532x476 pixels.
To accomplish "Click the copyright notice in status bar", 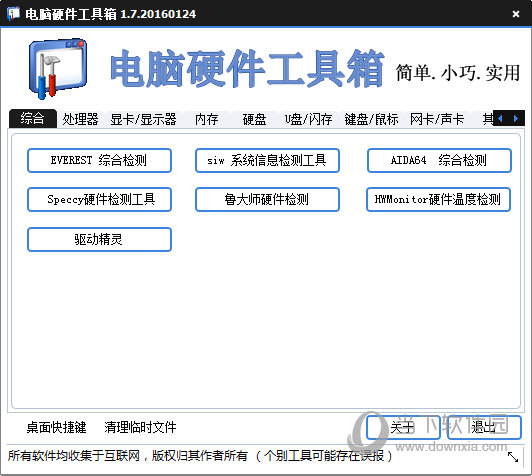I will tap(200, 456).
